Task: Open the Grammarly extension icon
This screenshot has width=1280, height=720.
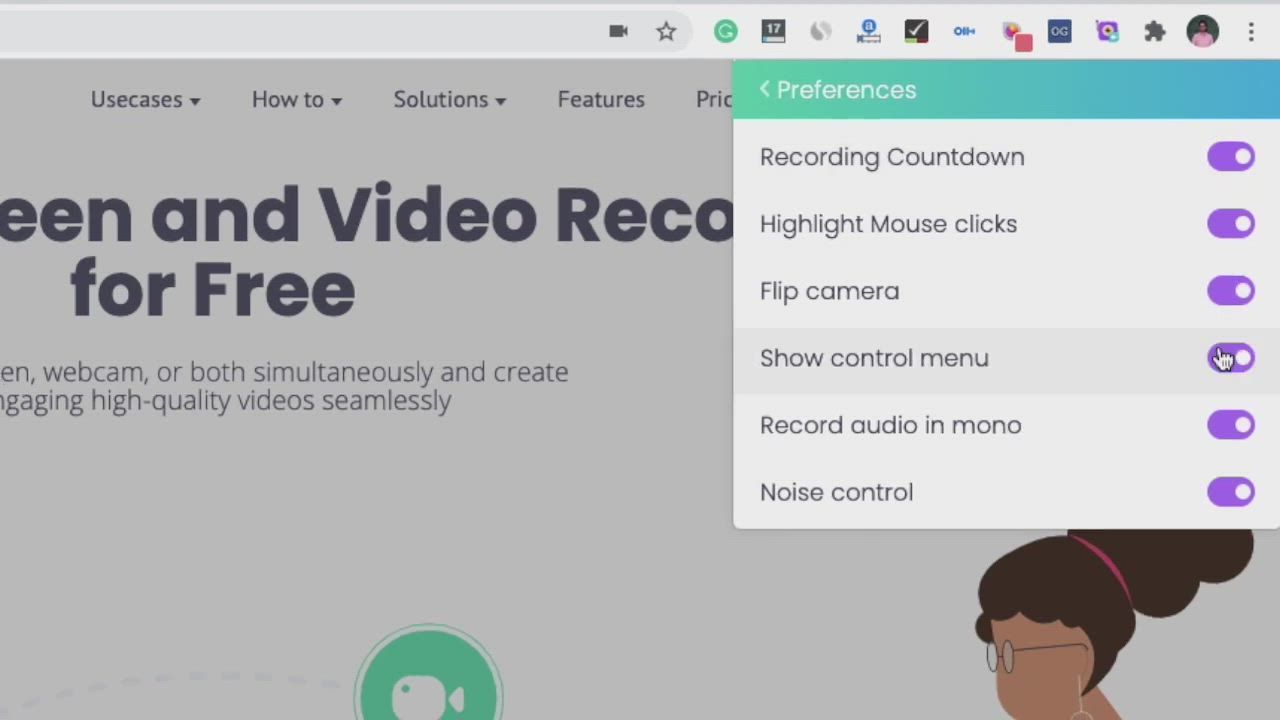Action: [725, 32]
